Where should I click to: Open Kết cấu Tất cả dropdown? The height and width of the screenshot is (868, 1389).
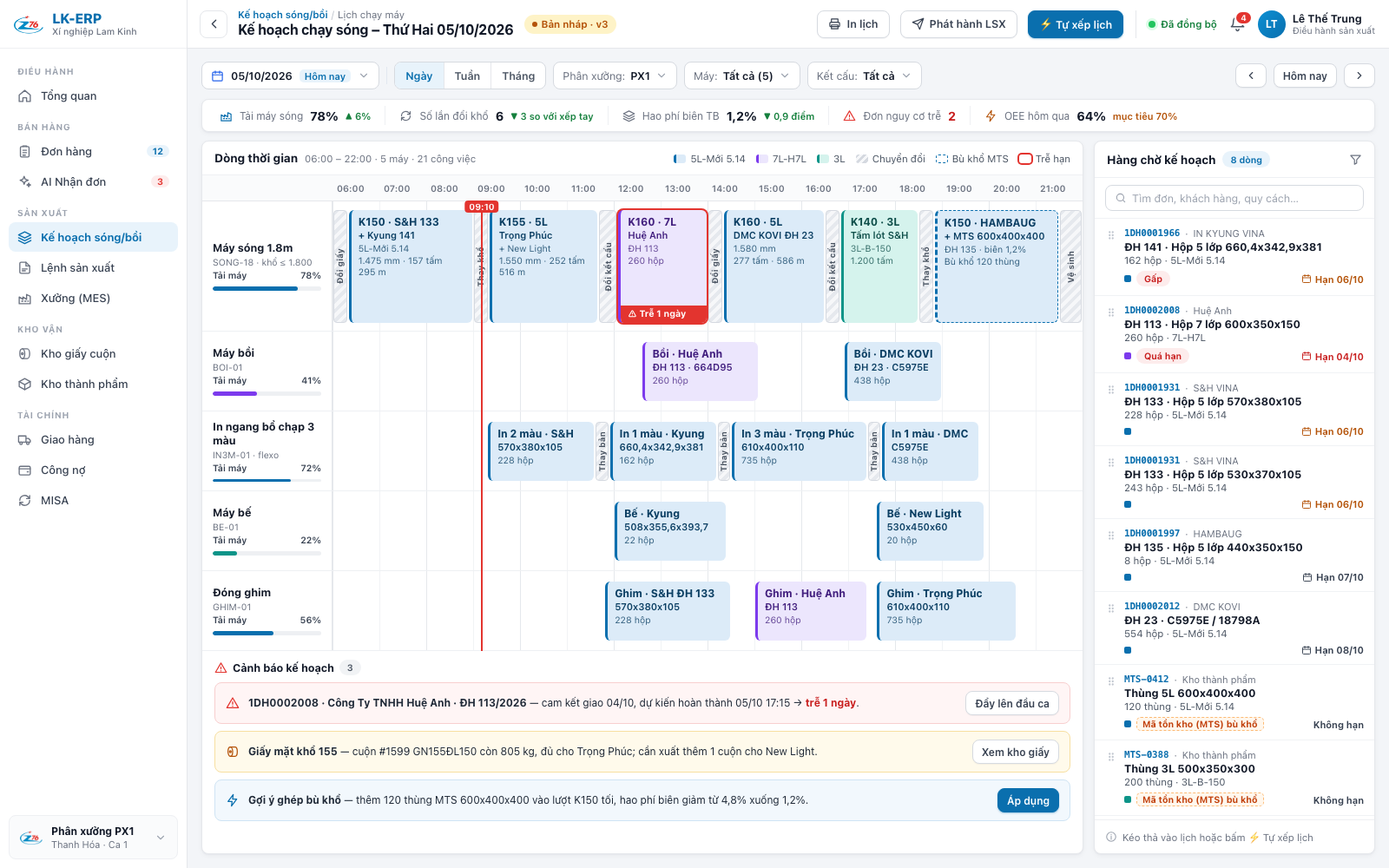point(864,76)
